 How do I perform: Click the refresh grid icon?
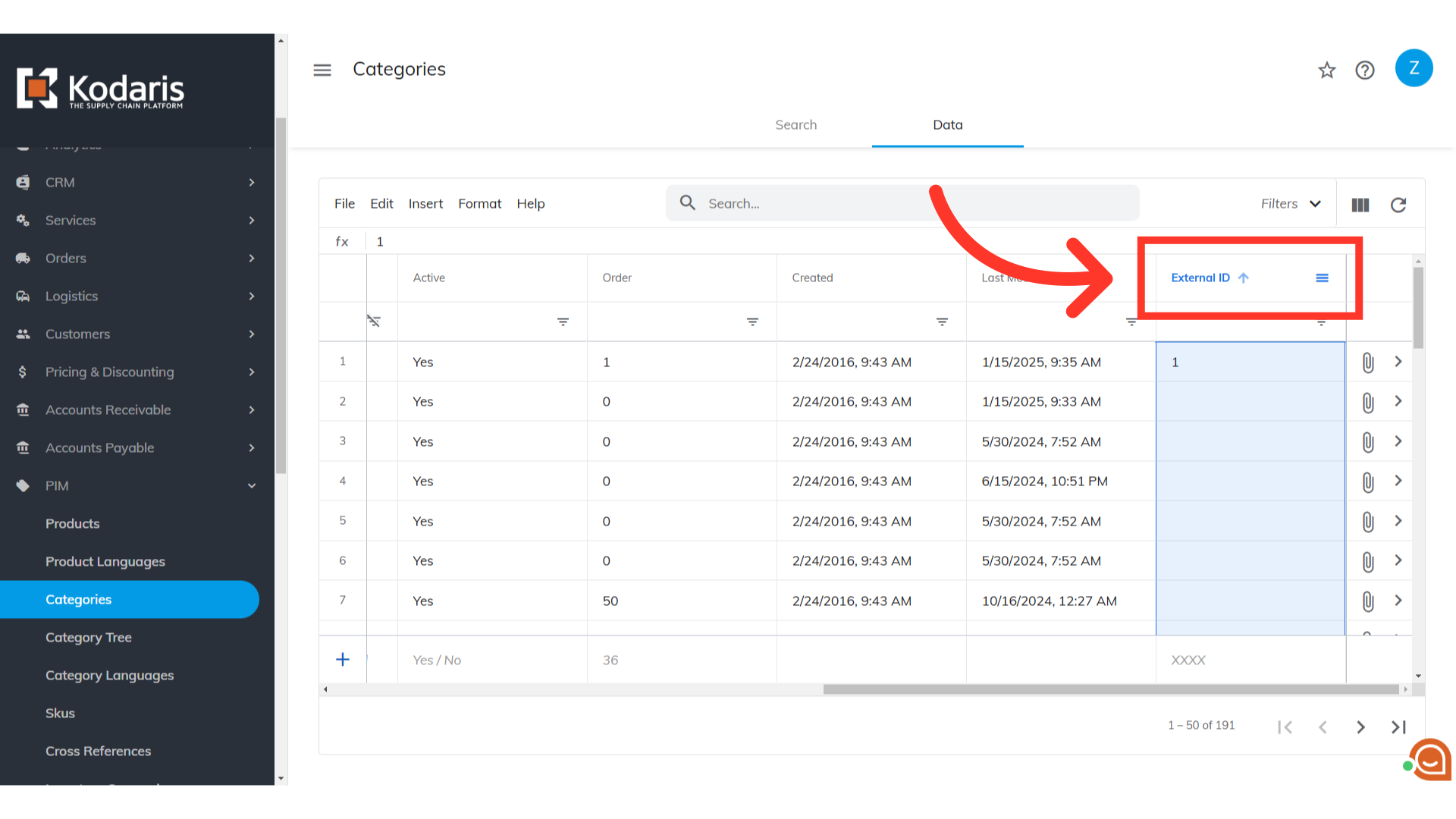click(x=1398, y=205)
